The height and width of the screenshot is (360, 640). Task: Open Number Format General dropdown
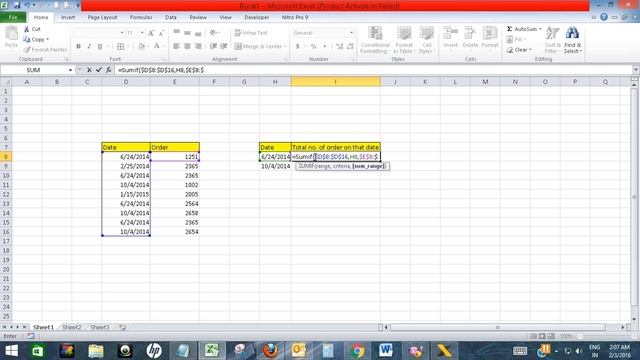tap(351, 33)
